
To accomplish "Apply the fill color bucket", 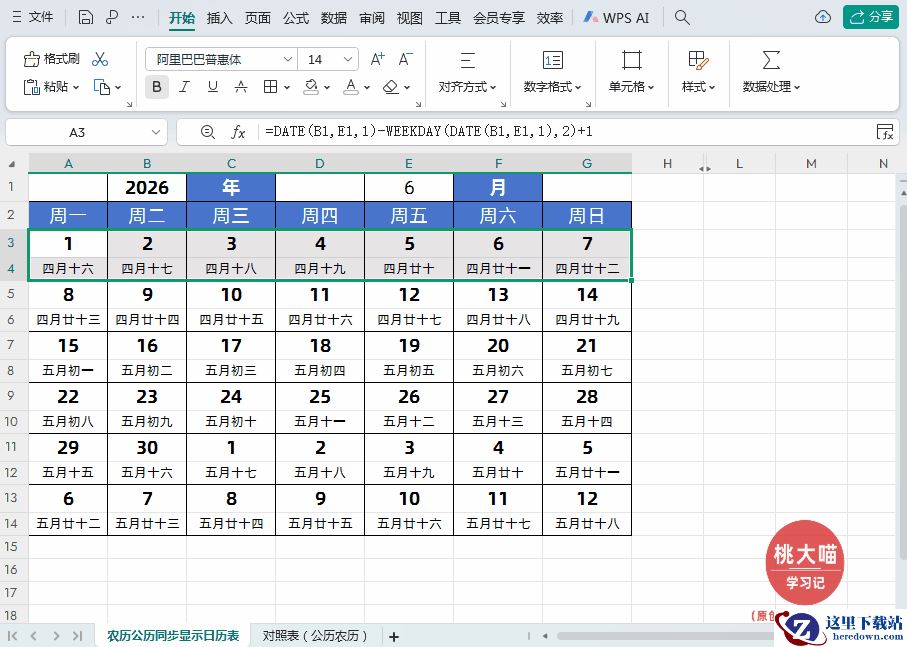I will [311, 87].
